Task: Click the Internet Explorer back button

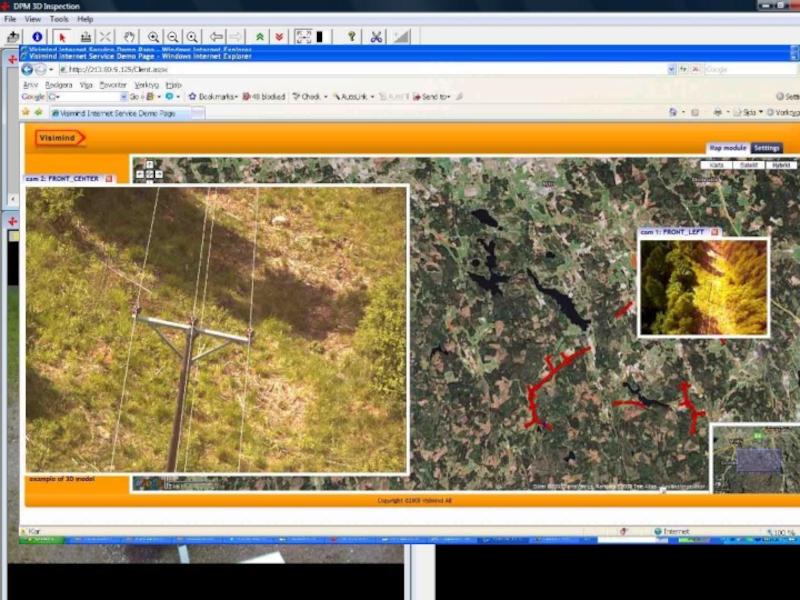Action: [28, 69]
